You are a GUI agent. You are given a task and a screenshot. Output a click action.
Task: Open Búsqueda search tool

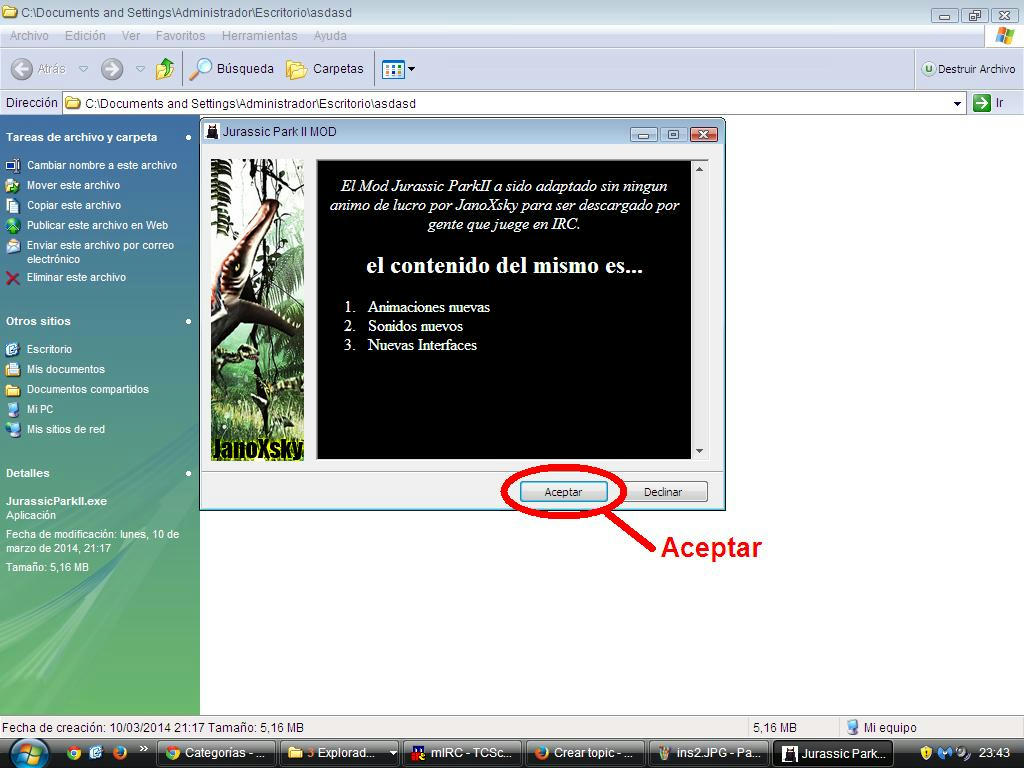(x=231, y=69)
